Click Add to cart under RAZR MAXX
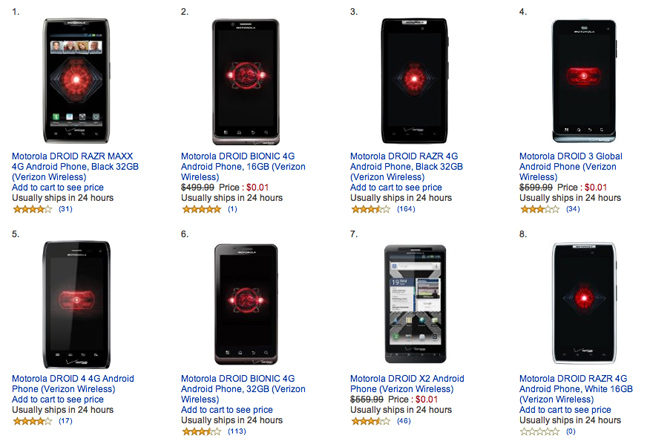The height and width of the screenshot is (444, 650). pyautogui.click(x=58, y=187)
